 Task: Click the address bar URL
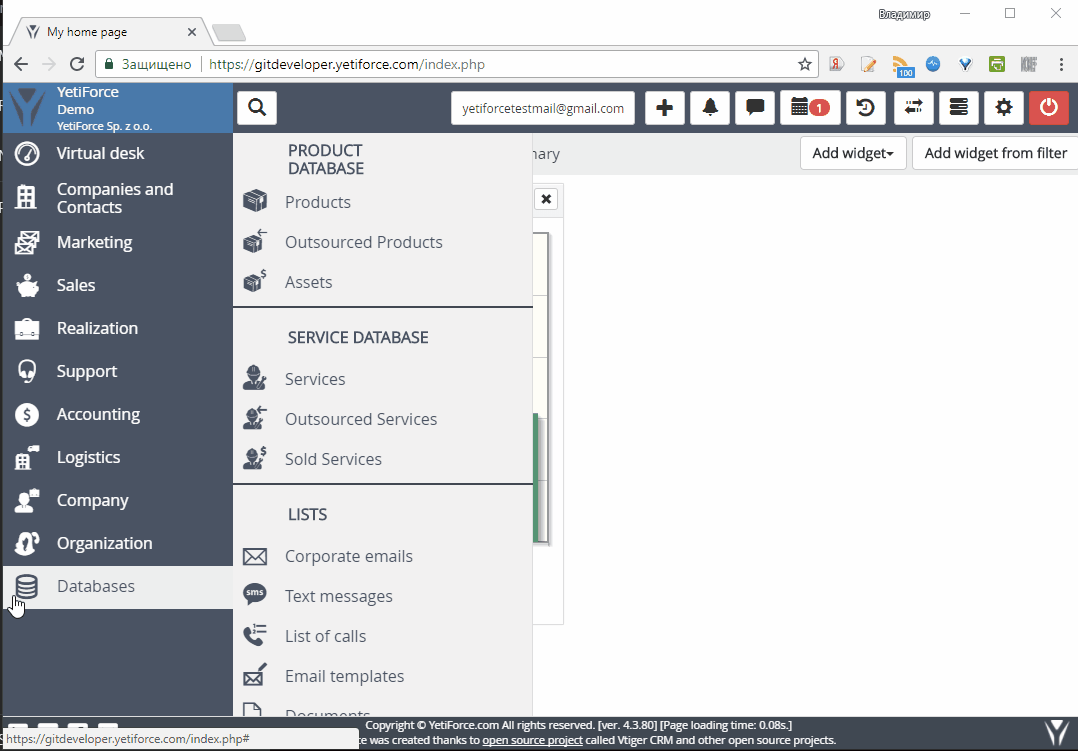pos(346,64)
